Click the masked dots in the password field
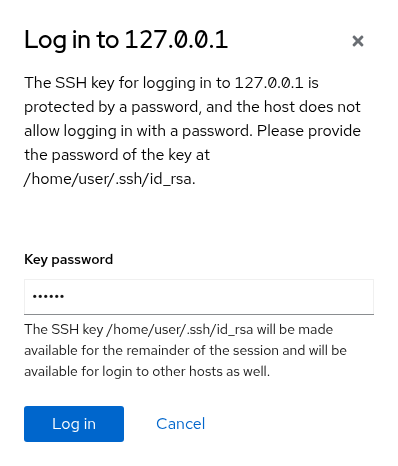Image resolution: width=398 pixels, height=466 pixels. tap(48, 296)
